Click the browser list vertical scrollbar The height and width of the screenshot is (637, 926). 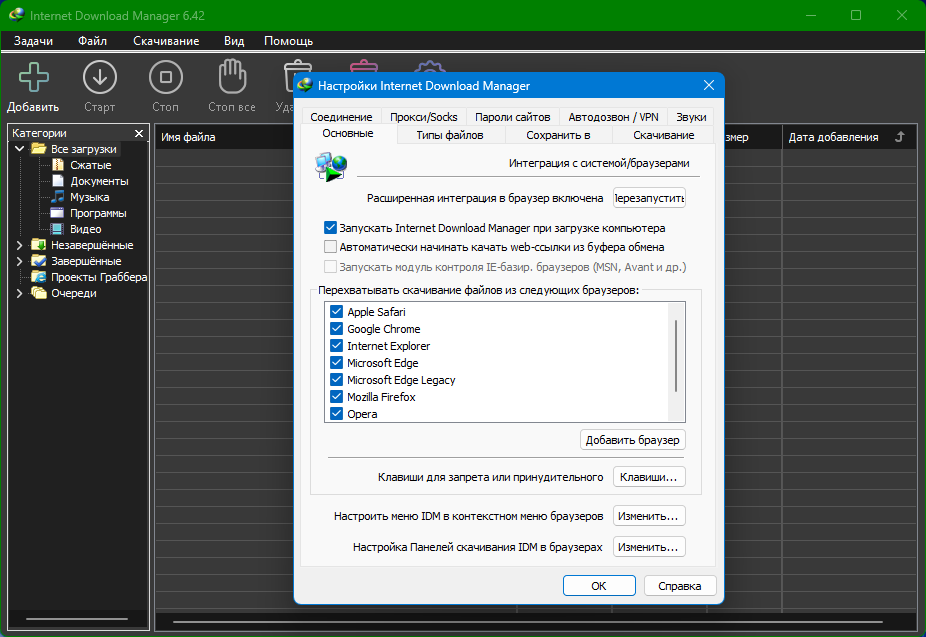click(x=676, y=356)
